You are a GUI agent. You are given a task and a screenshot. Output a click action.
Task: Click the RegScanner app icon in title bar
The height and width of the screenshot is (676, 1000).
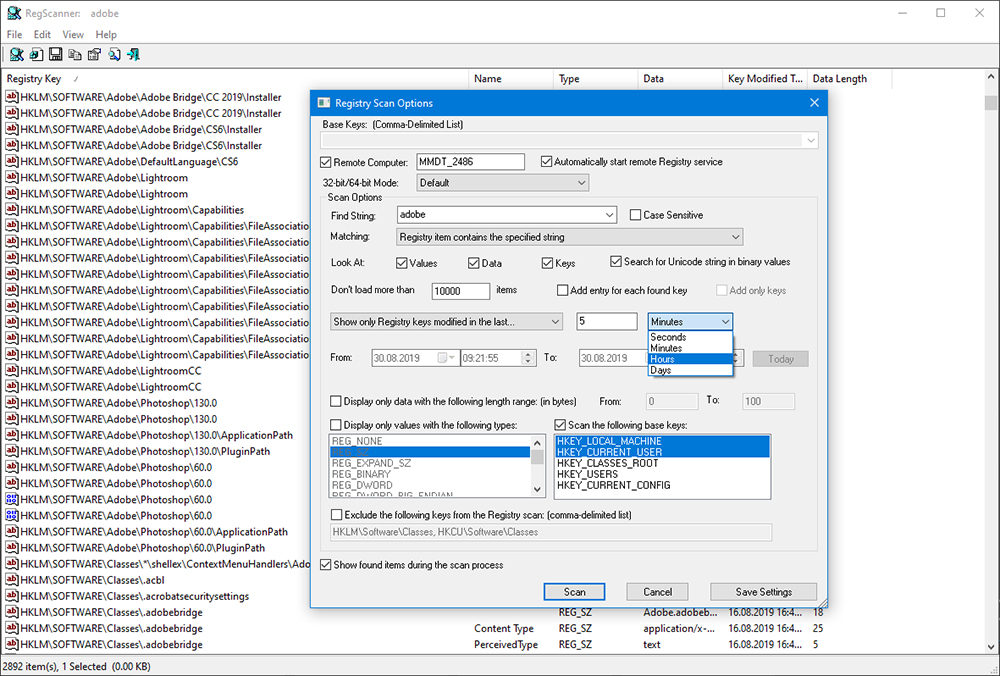[x=13, y=13]
